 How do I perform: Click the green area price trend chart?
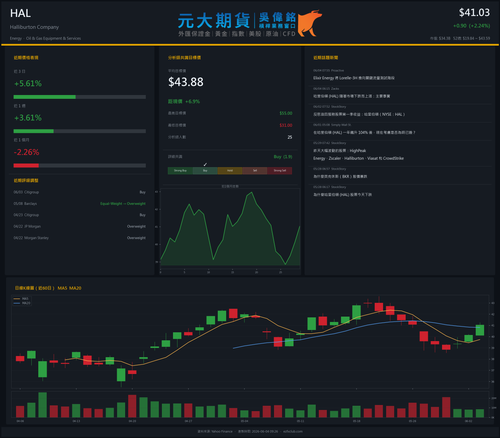point(230,230)
